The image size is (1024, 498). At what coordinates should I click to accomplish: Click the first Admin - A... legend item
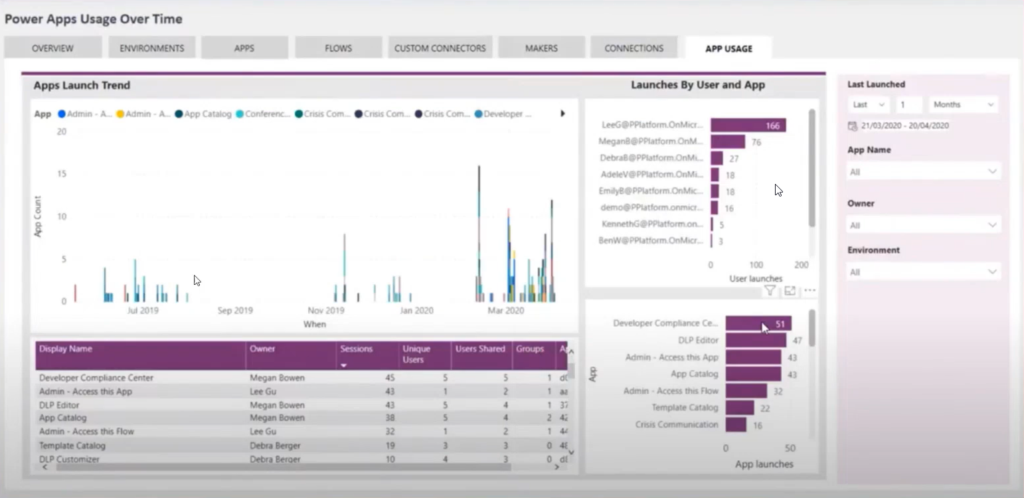(85, 114)
